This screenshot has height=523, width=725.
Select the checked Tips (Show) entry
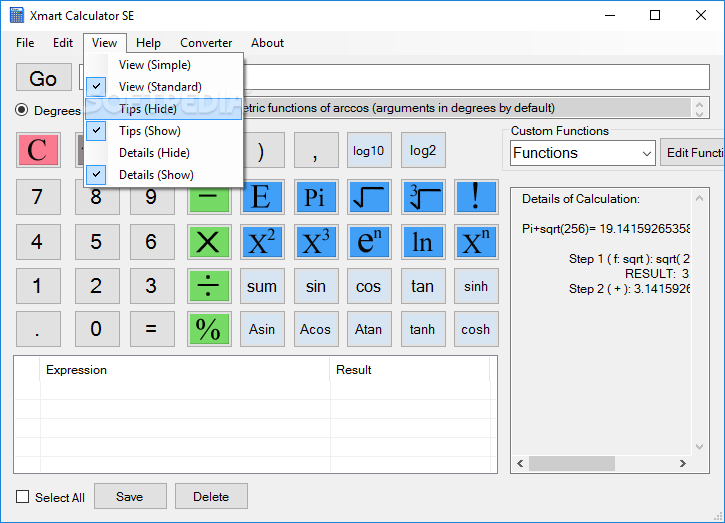(x=164, y=131)
